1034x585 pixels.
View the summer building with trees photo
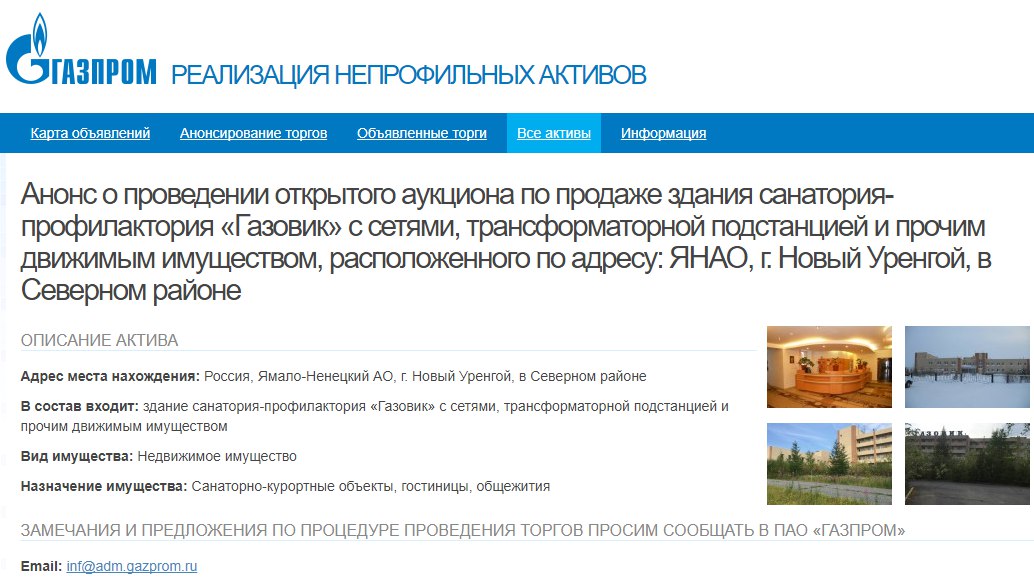(829, 464)
